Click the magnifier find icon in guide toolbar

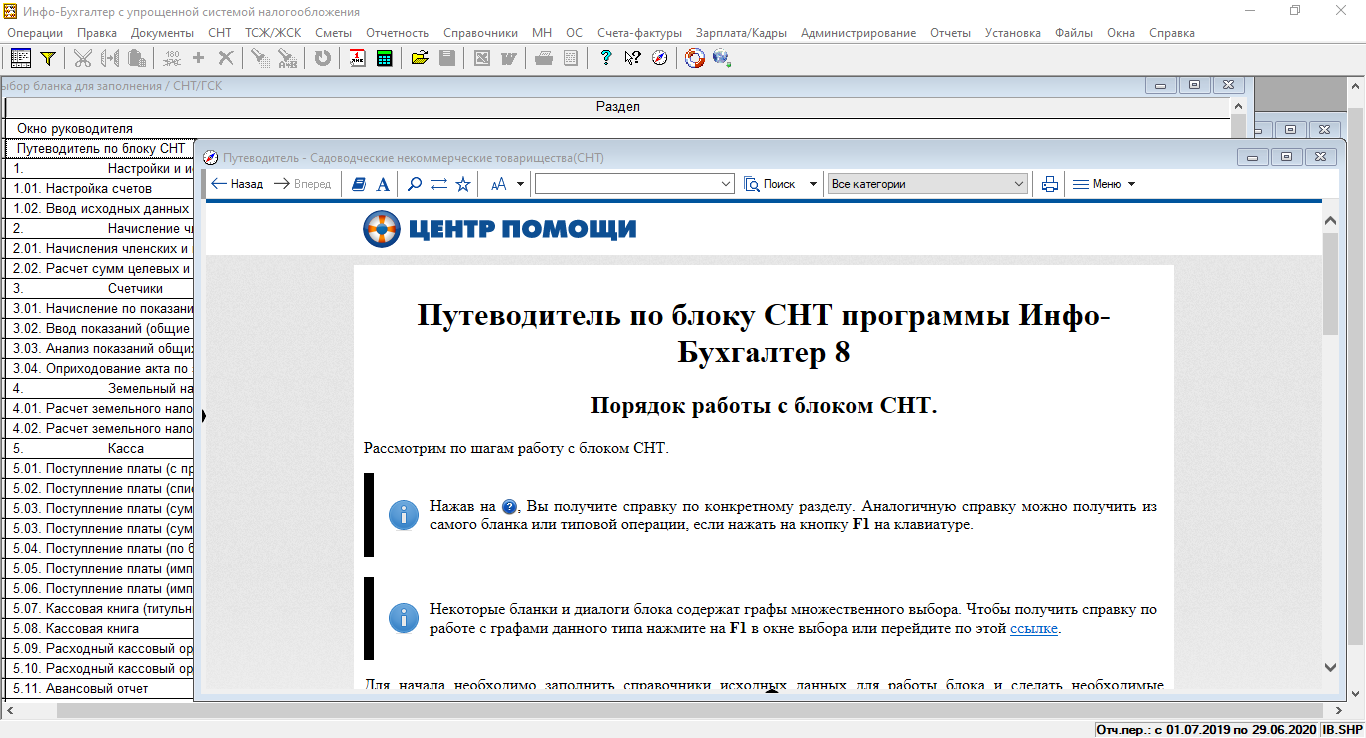(415, 184)
